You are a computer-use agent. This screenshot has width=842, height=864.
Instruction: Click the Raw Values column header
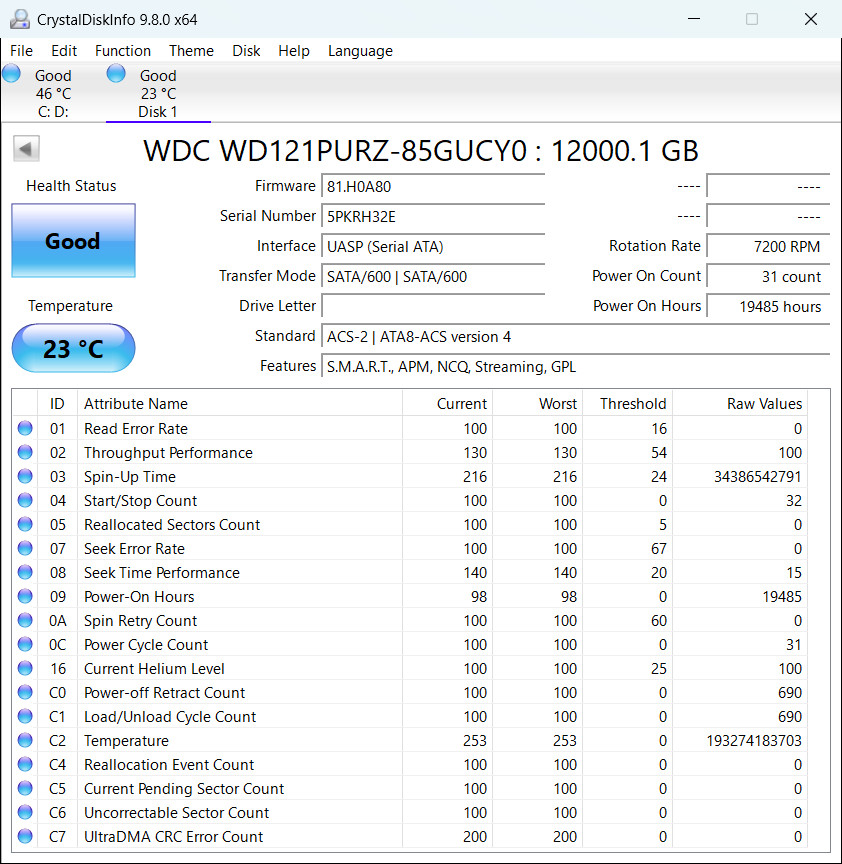740,403
